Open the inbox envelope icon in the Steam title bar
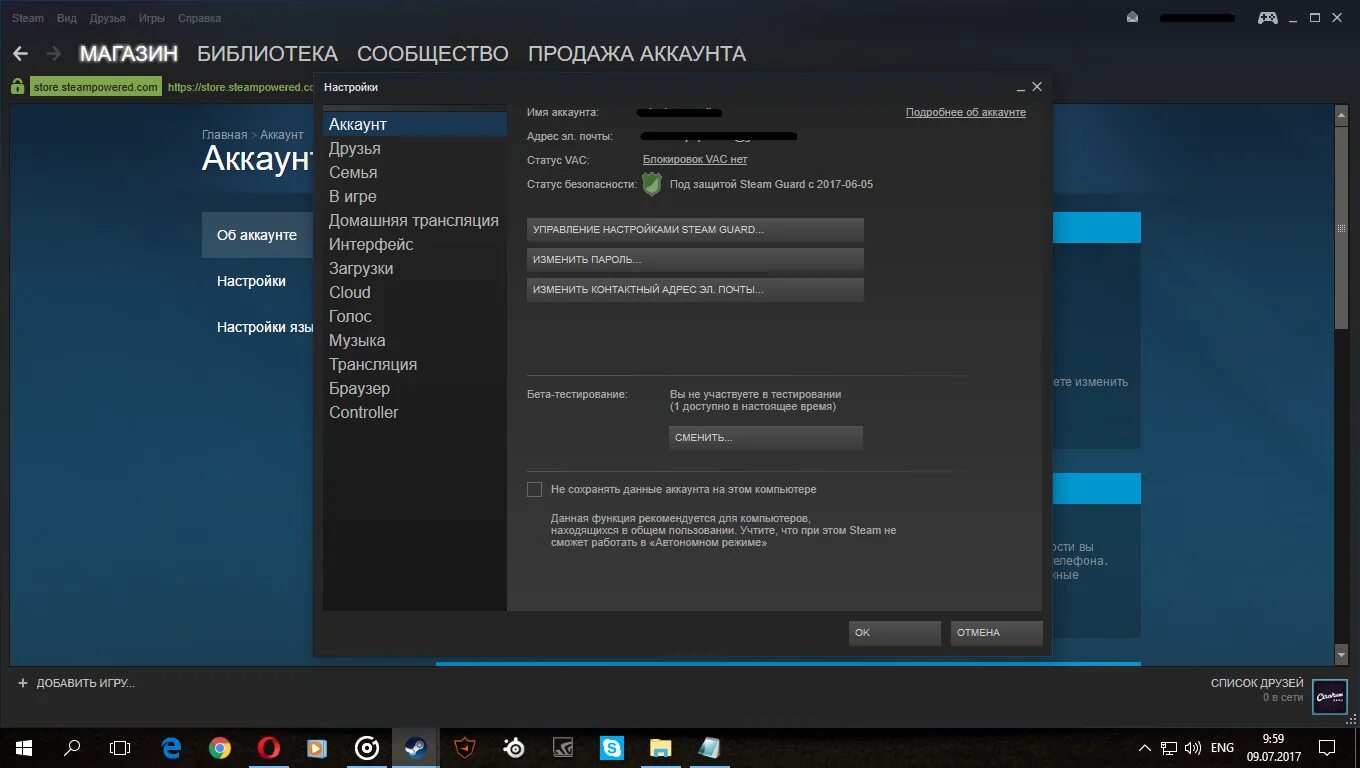This screenshot has width=1360, height=768. click(1132, 17)
